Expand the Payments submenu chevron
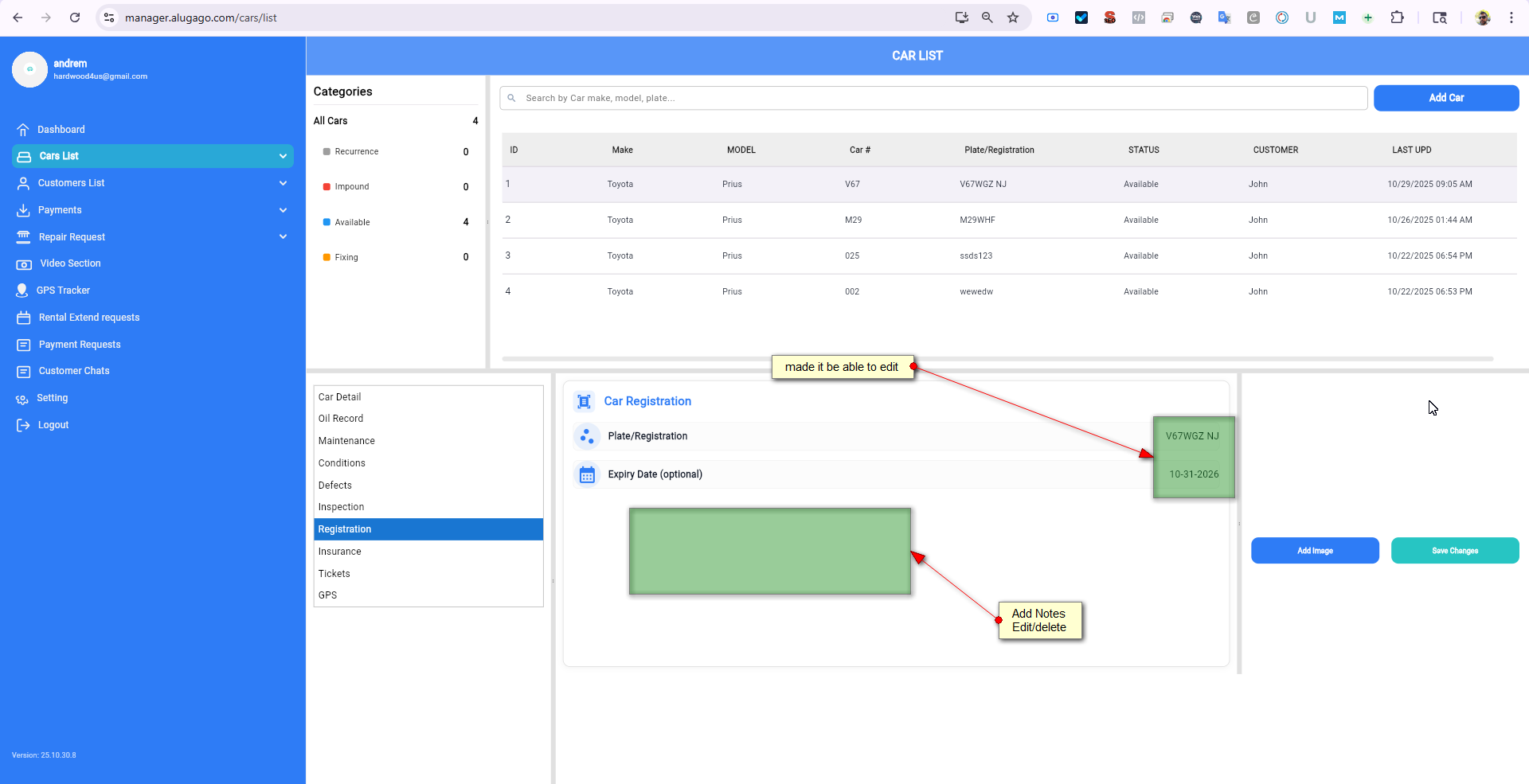Viewport: 1529px width, 784px height. [283, 210]
